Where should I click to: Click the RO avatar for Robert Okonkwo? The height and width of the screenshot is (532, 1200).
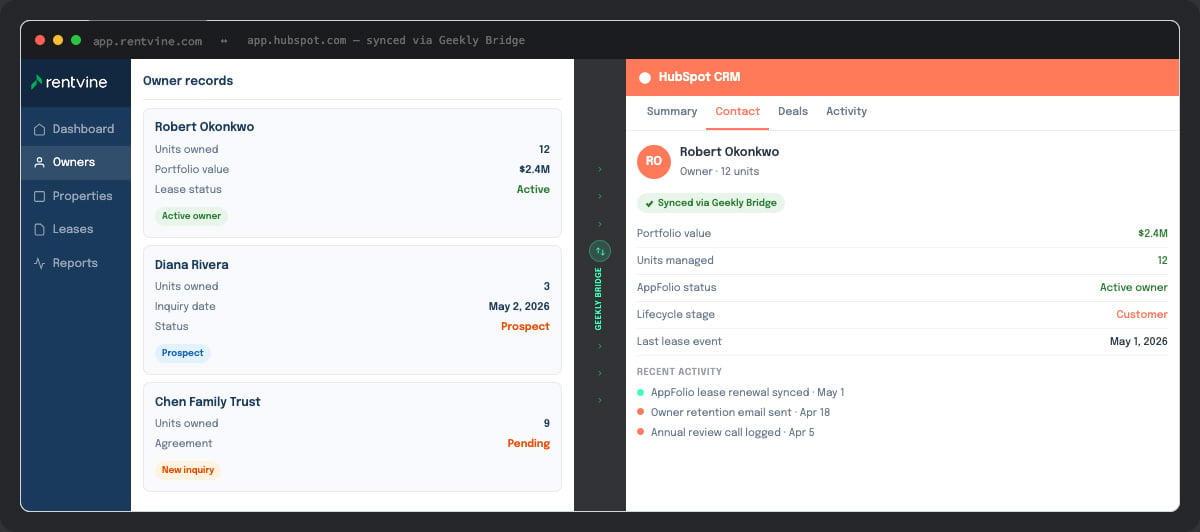pyautogui.click(x=654, y=160)
